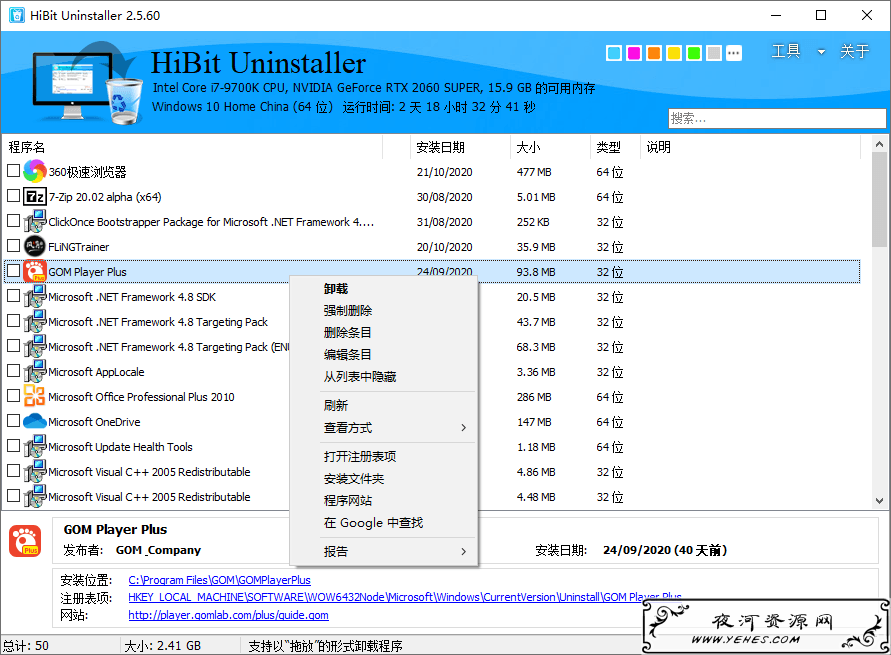
Task: Tick the GOM Player Plus checkbox
Action: click(13, 270)
